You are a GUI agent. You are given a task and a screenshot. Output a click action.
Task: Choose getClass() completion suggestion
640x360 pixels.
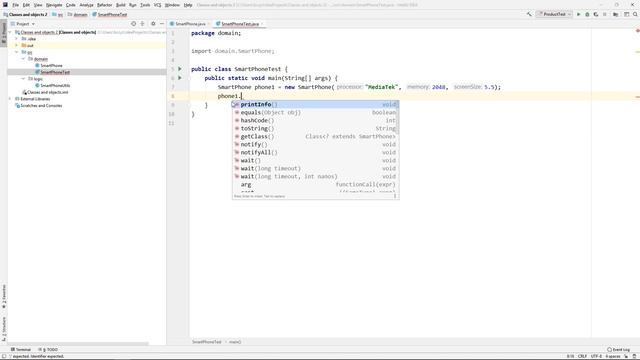point(315,136)
